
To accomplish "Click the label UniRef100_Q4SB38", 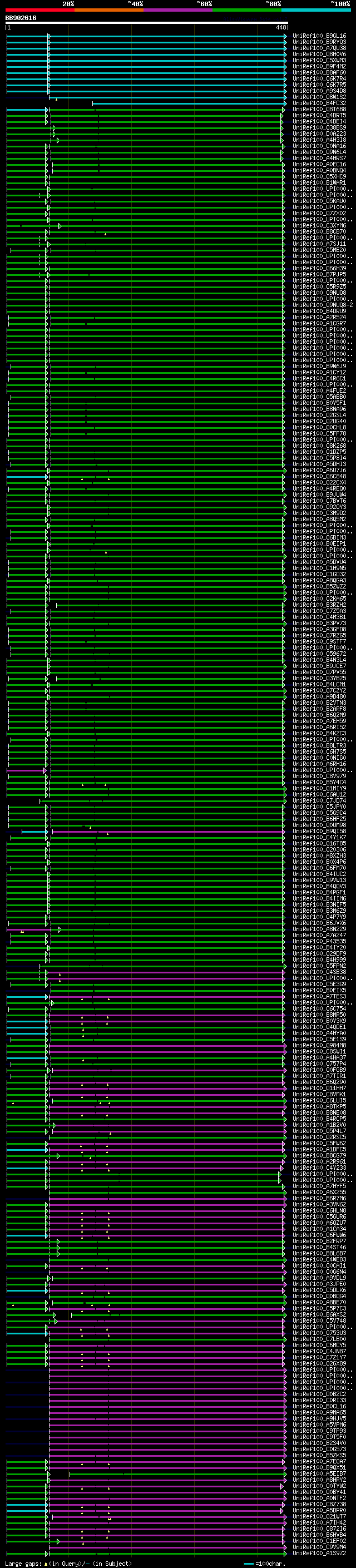I will pos(319,972).
